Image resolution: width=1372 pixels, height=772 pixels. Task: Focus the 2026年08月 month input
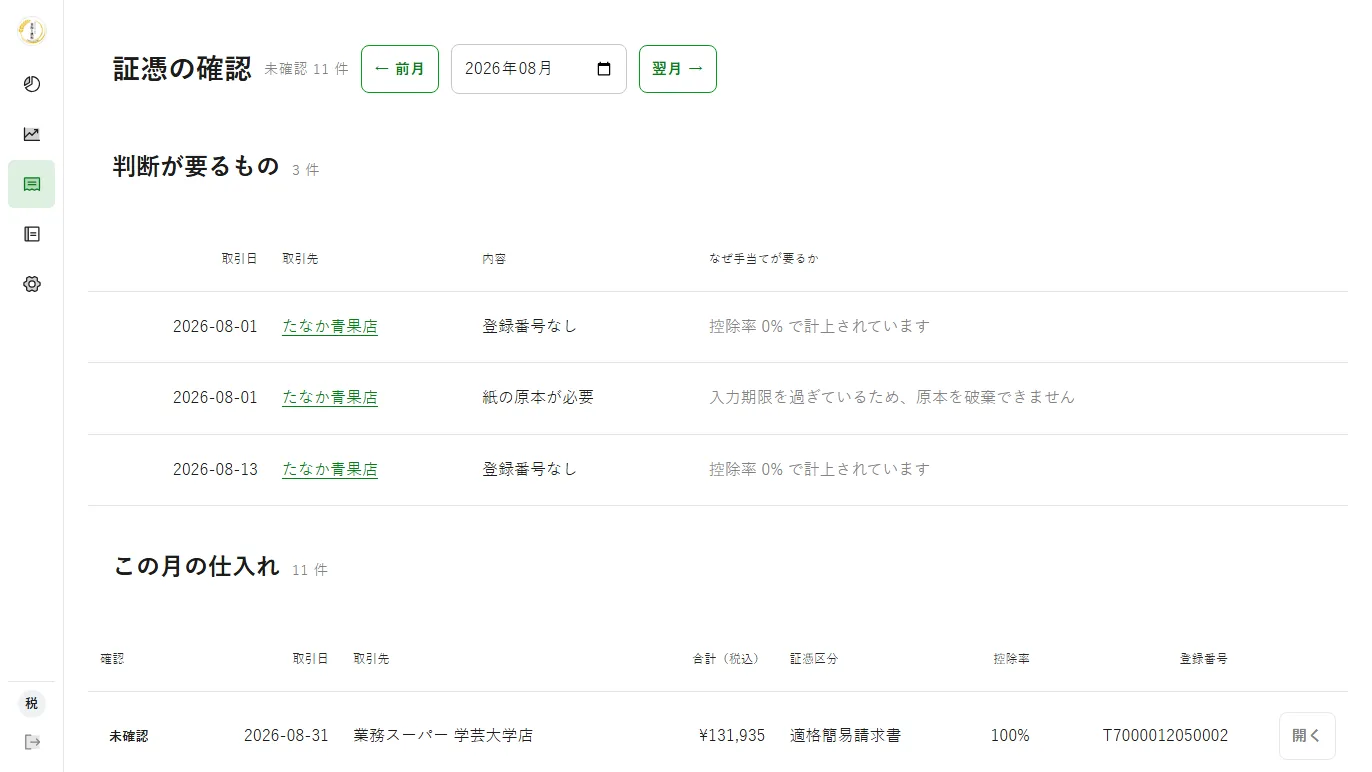click(539, 69)
